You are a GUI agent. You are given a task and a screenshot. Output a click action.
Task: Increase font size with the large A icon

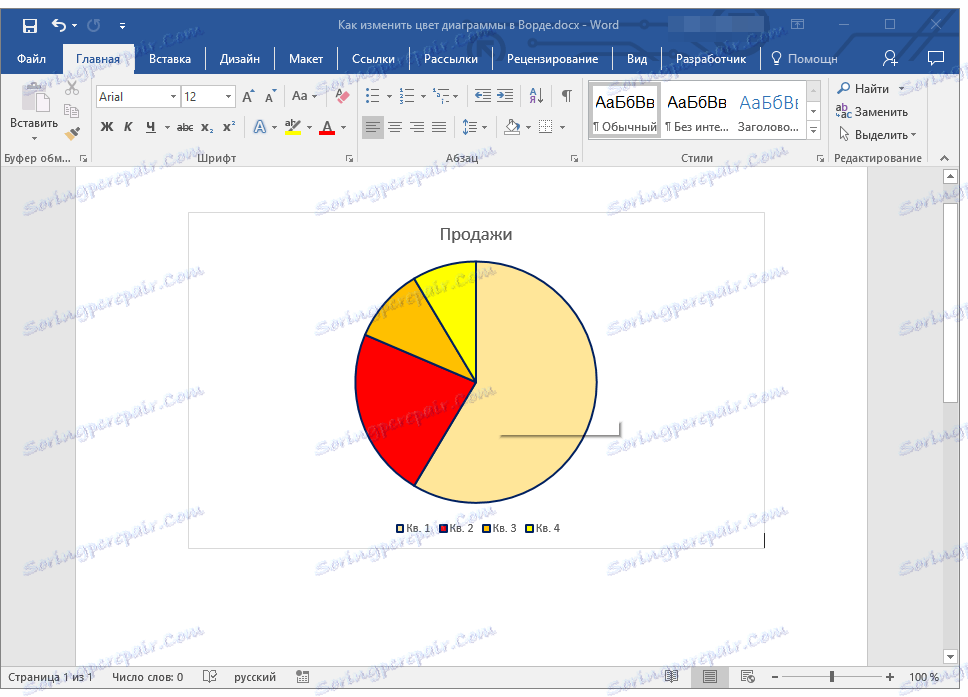coord(248,96)
